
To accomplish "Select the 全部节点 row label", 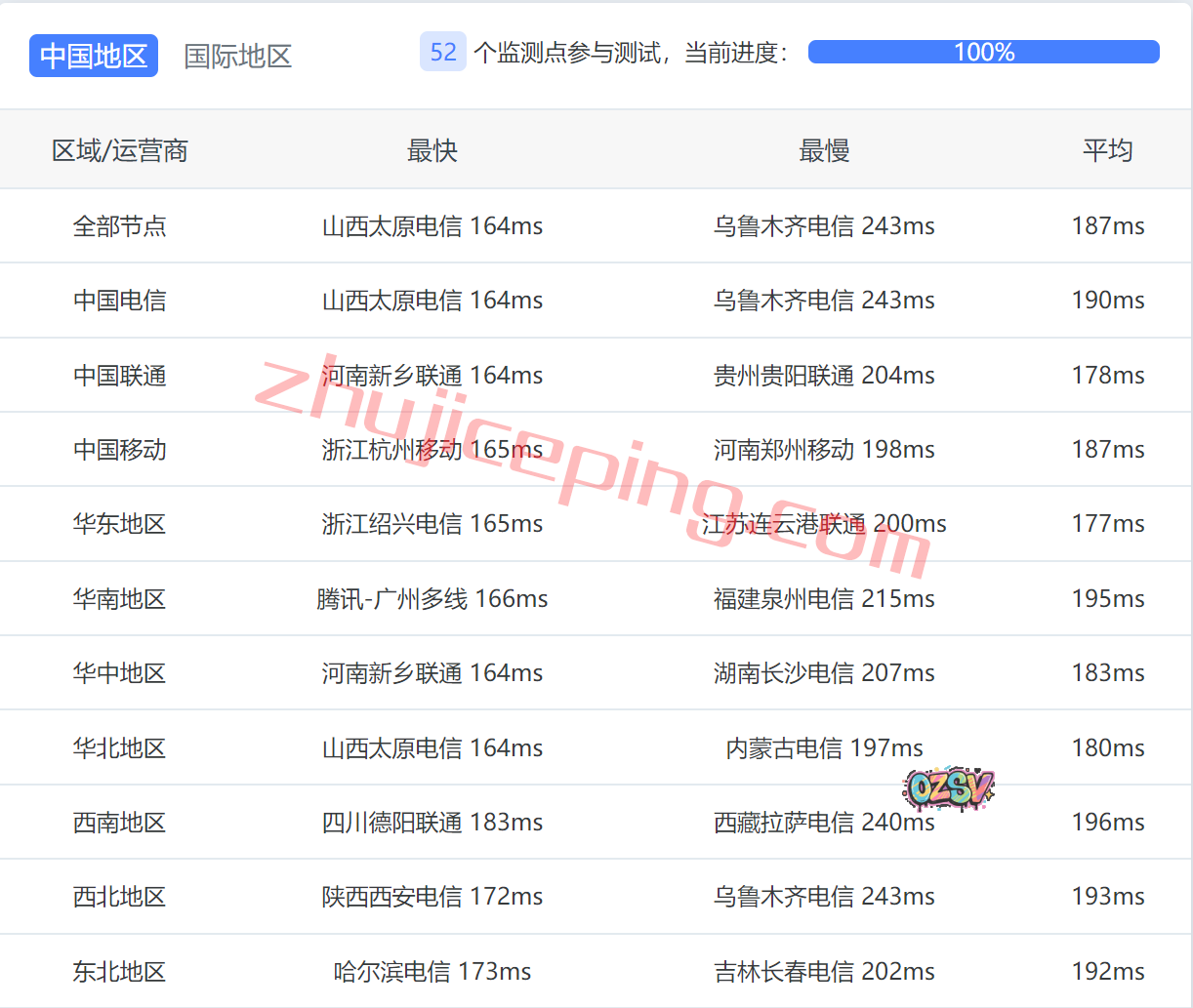I will point(120,226).
